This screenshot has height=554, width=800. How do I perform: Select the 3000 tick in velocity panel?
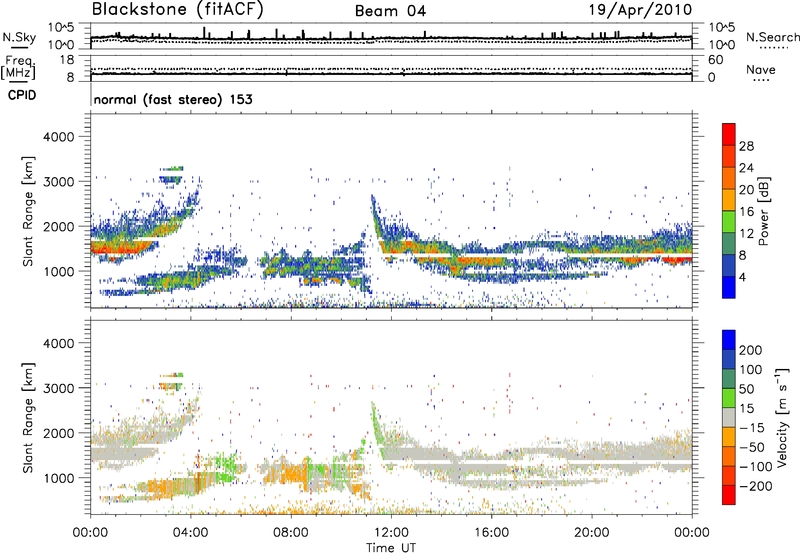point(59,388)
